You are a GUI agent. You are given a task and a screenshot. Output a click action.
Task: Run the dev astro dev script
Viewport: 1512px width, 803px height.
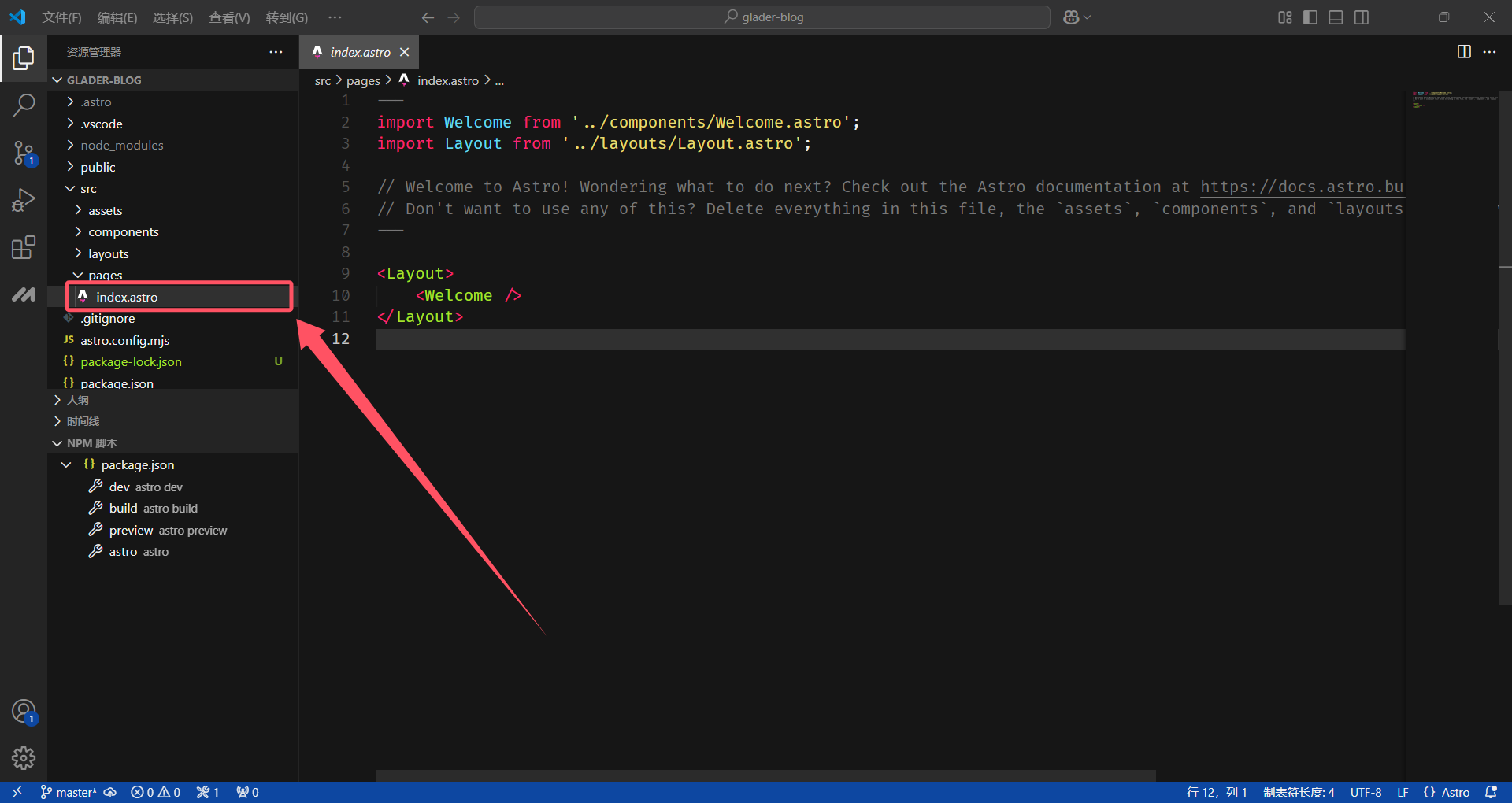point(145,487)
